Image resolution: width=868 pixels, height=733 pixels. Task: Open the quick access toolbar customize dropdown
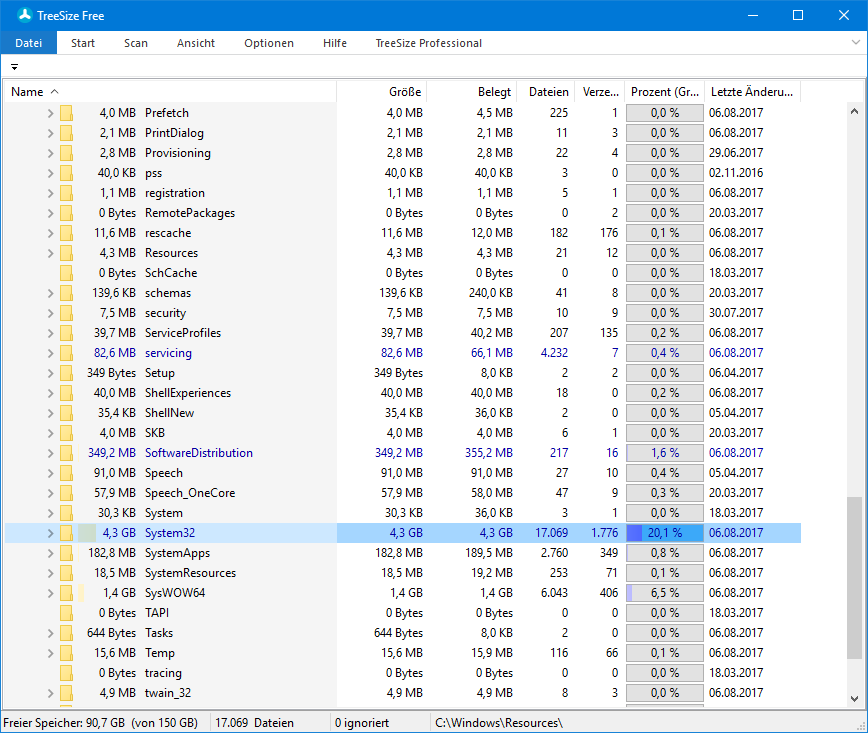click(x=14, y=66)
